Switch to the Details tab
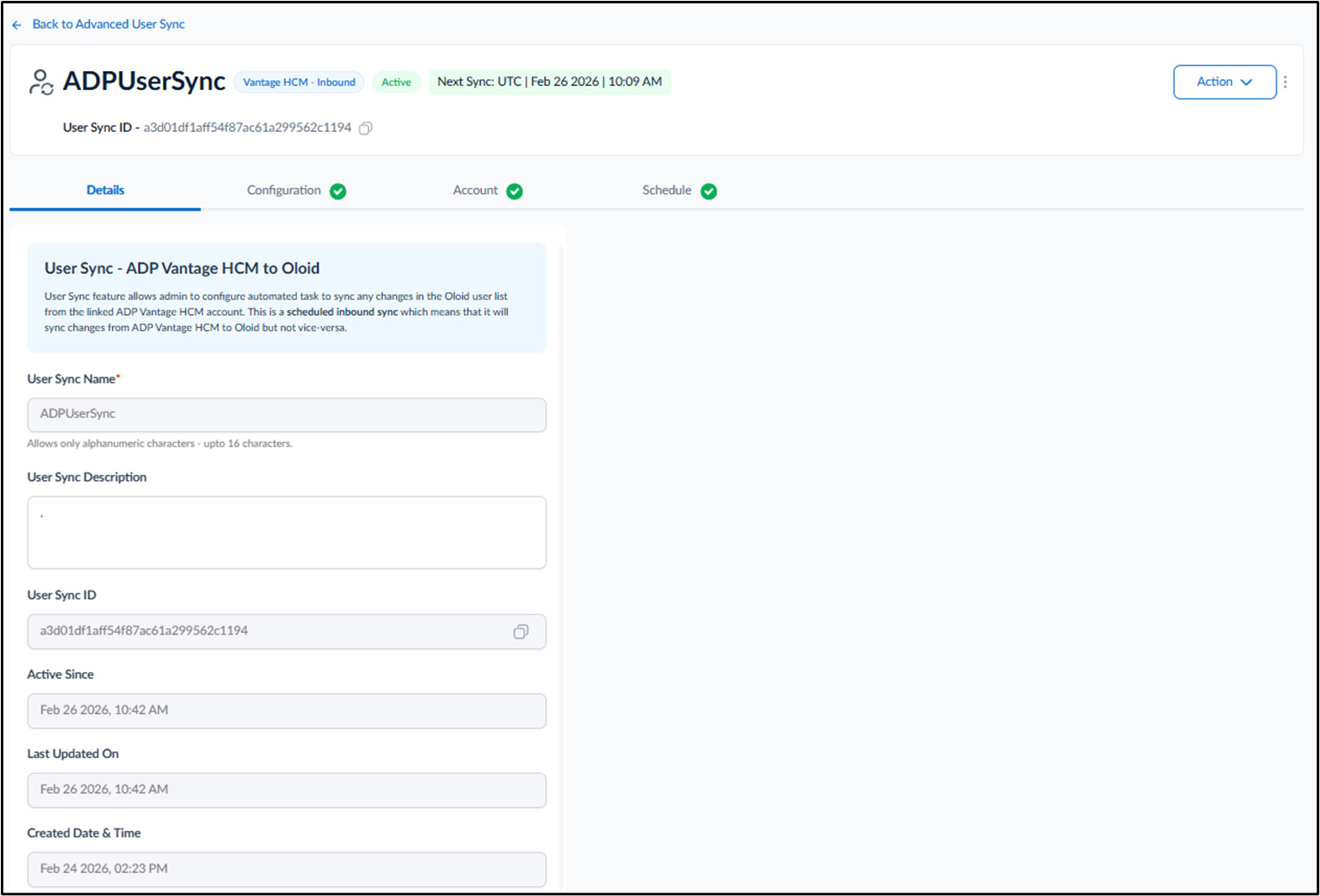The image size is (1320, 896). (105, 190)
